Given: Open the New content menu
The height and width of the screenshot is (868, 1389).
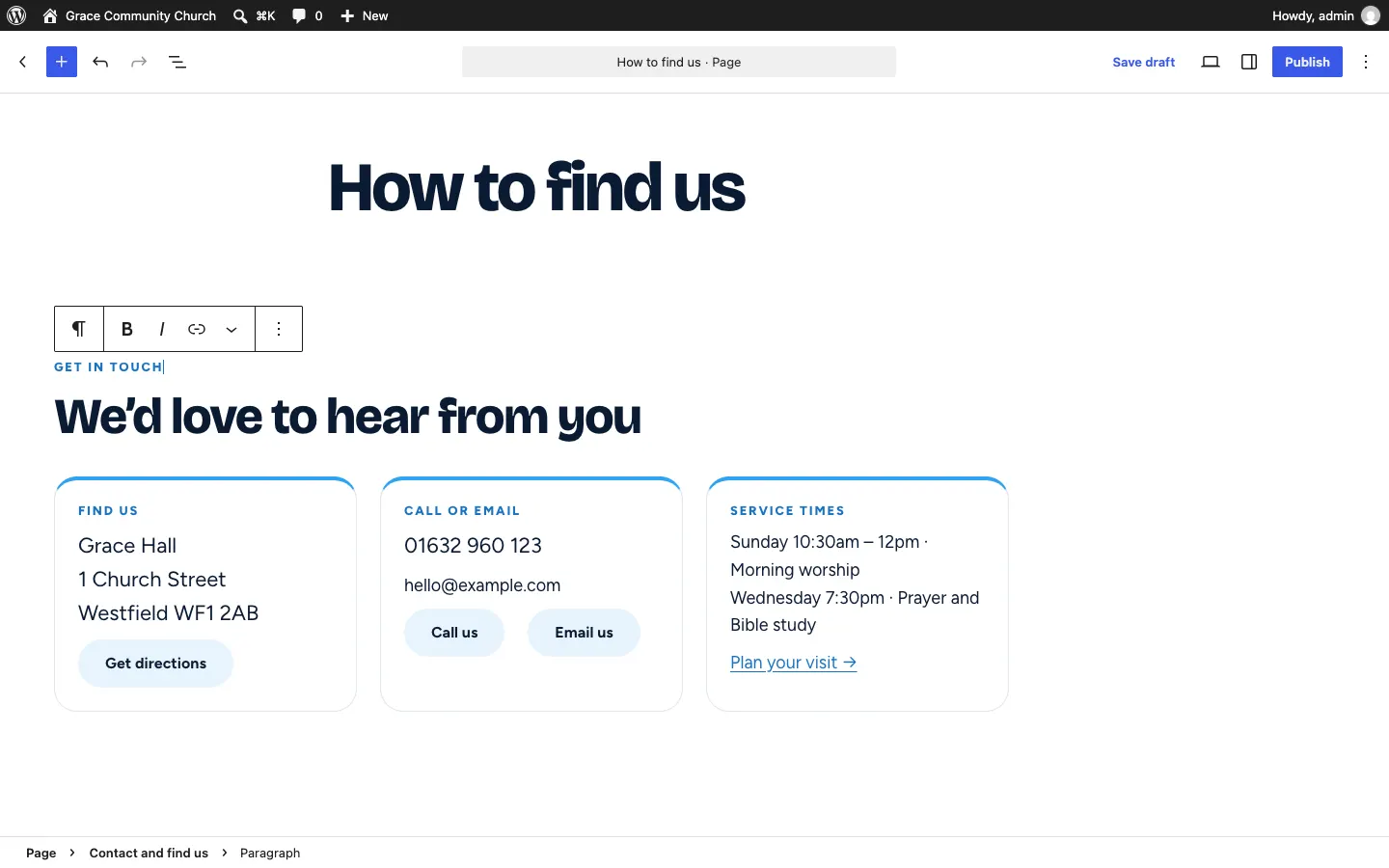Looking at the screenshot, I should (x=365, y=15).
